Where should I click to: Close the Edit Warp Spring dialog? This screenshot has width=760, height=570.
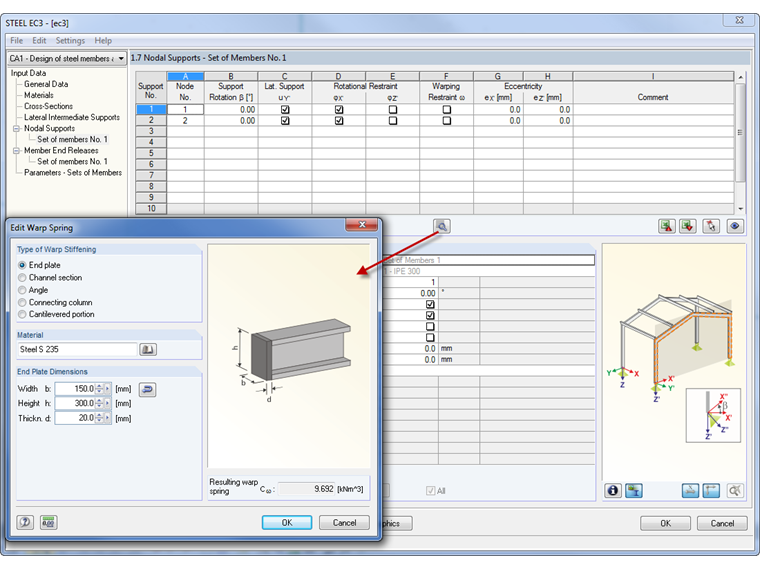point(362,224)
